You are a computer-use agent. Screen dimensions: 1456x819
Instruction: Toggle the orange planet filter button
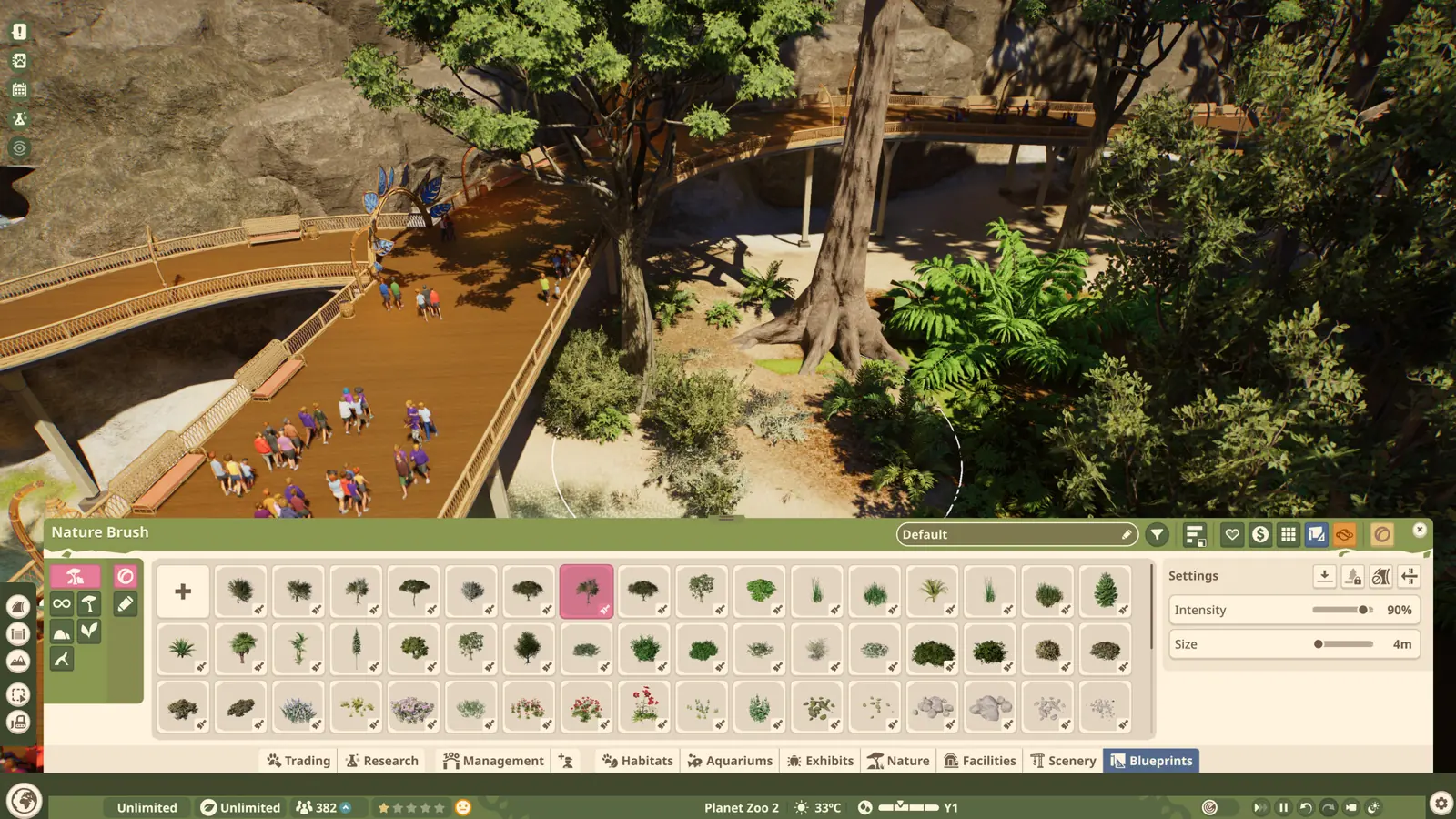coord(1344,535)
